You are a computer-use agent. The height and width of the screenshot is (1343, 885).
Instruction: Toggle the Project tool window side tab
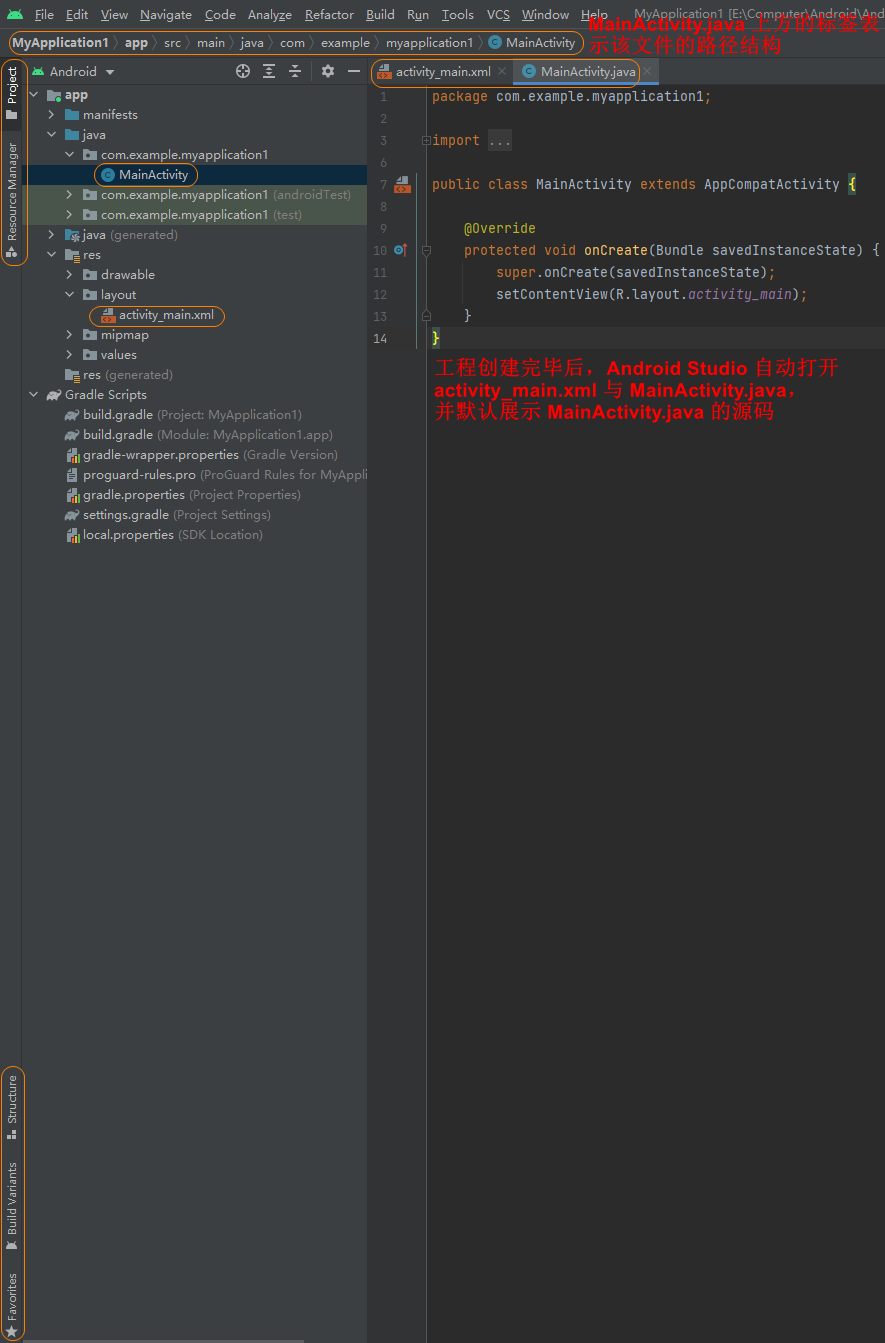(12, 93)
